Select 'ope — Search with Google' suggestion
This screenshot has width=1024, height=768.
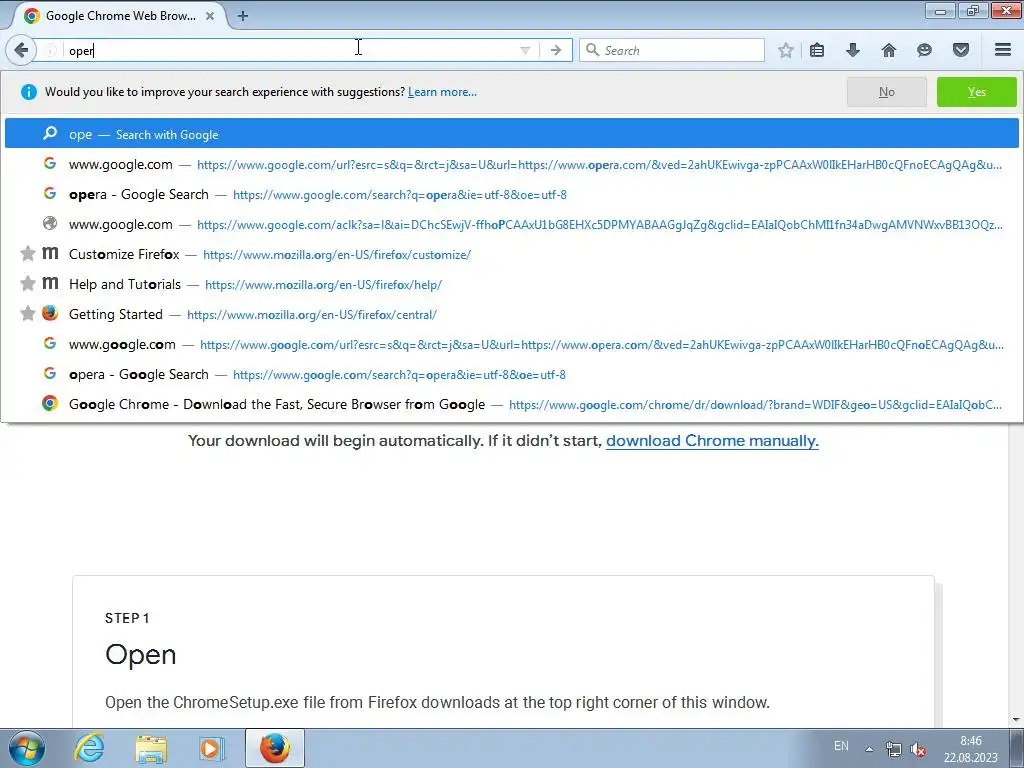[511, 133]
